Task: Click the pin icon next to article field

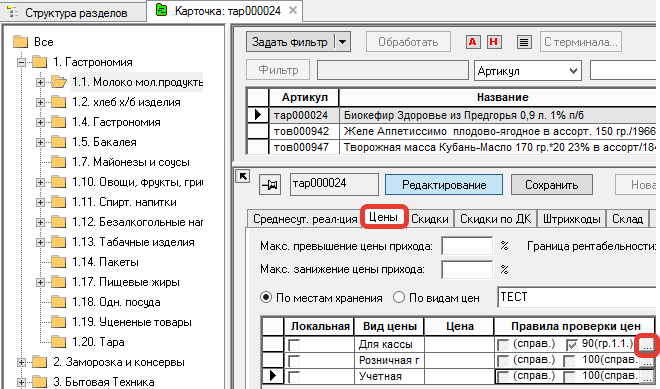Action: point(270,184)
